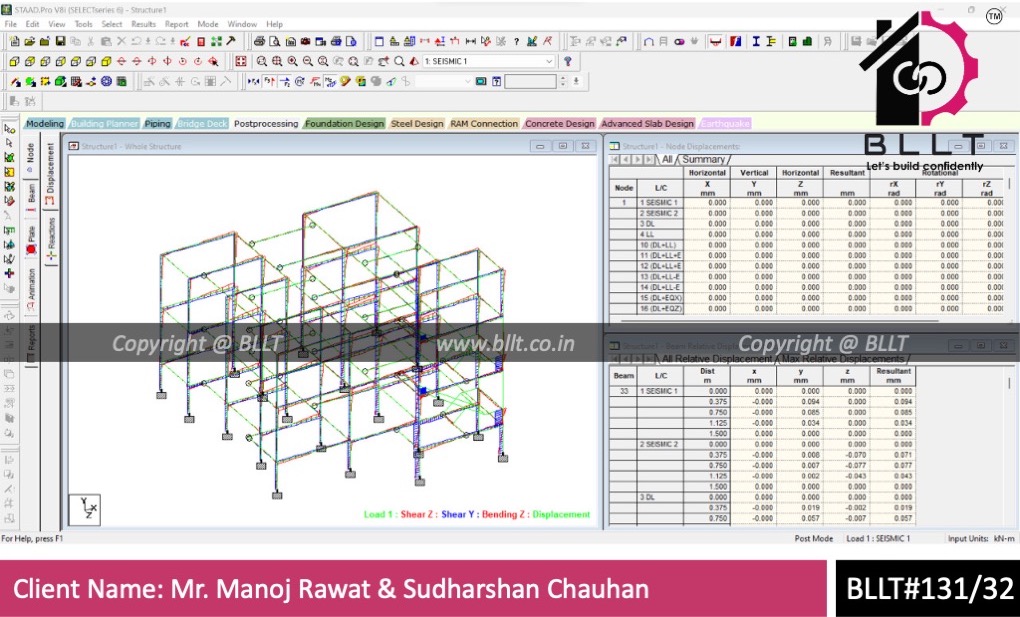Switch to Max Relative Displacements tab
Image resolution: width=1020 pixels, height=617 pixels.
tap(842, 359)
